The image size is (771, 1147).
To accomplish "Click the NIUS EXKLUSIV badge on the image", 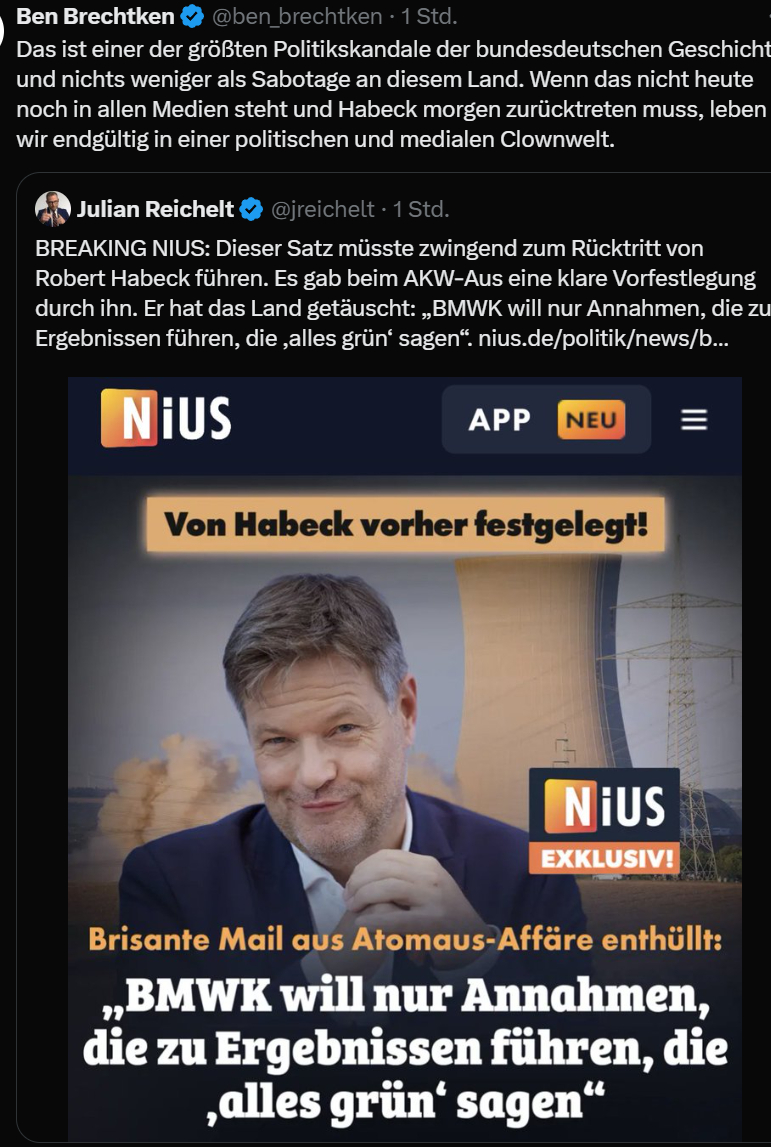I will (x=604, y=821).
